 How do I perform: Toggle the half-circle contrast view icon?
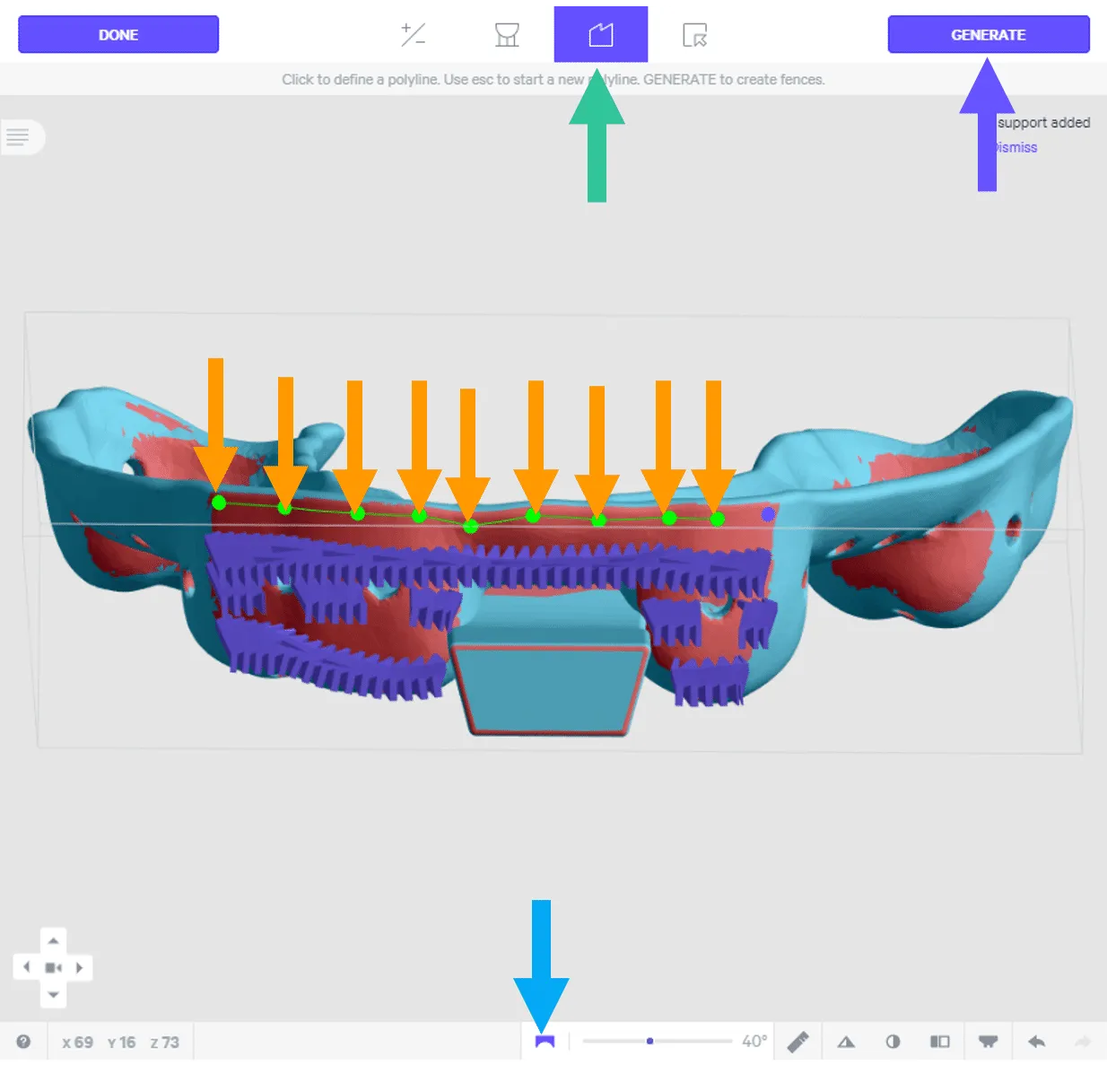coord(893,1042)
